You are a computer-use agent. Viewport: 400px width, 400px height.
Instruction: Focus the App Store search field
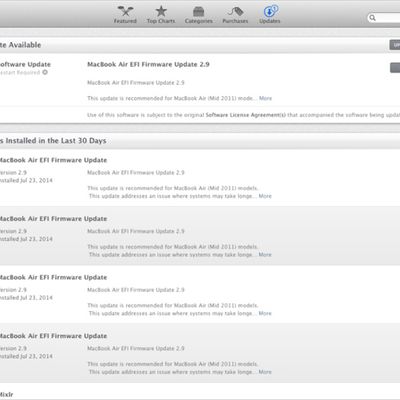pos(384,18)
